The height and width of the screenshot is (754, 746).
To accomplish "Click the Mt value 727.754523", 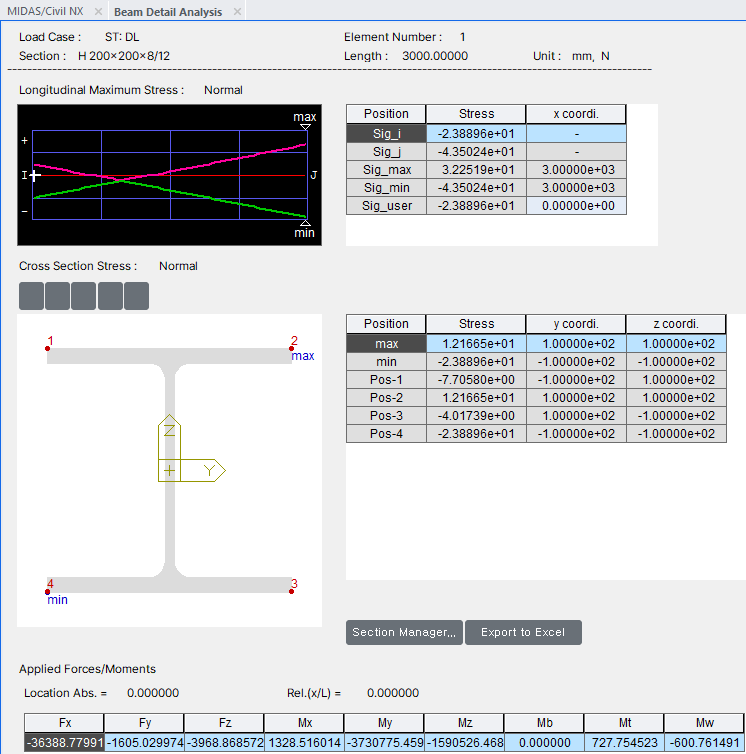I will point(624,743).
